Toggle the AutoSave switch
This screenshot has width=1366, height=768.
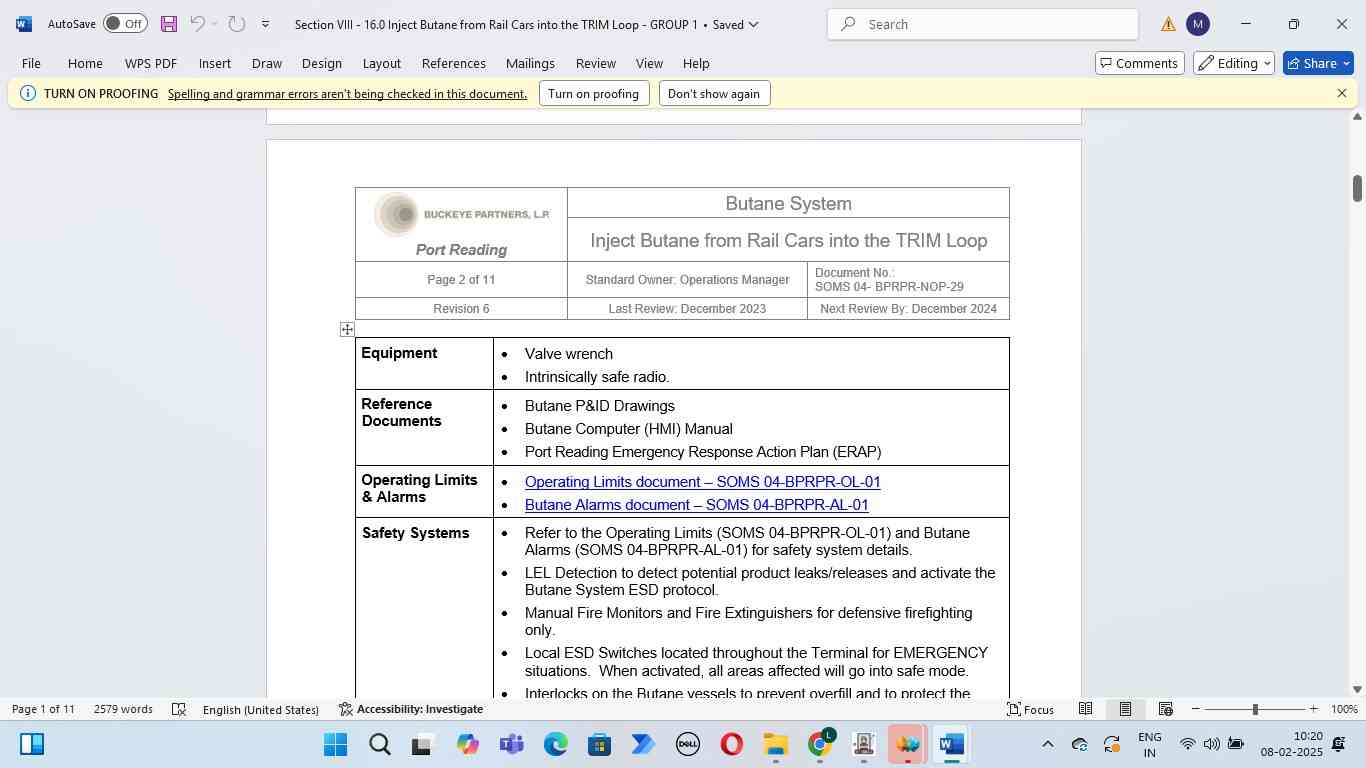125,24
